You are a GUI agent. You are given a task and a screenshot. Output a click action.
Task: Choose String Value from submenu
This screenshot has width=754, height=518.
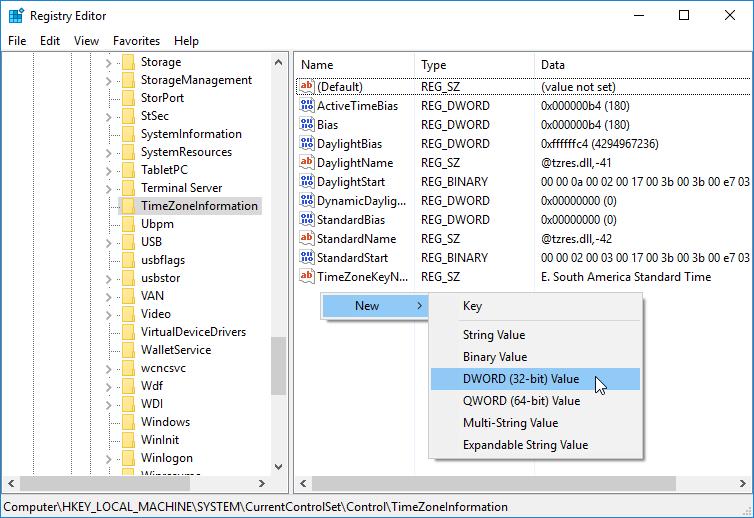point(535,335)
